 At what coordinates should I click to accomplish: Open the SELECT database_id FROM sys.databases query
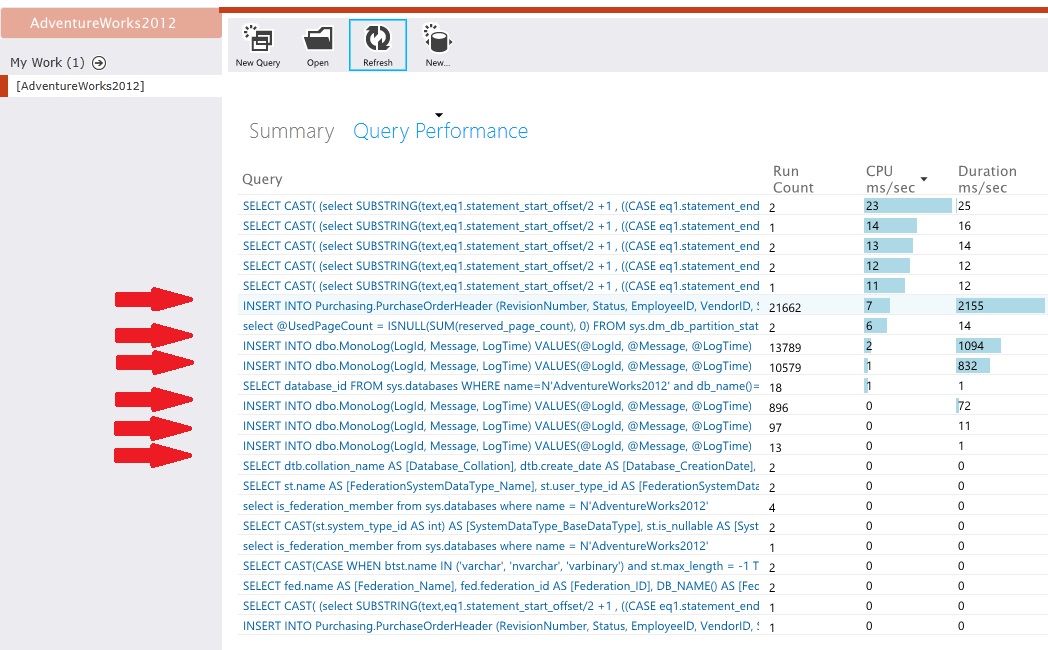coord(501,386)
